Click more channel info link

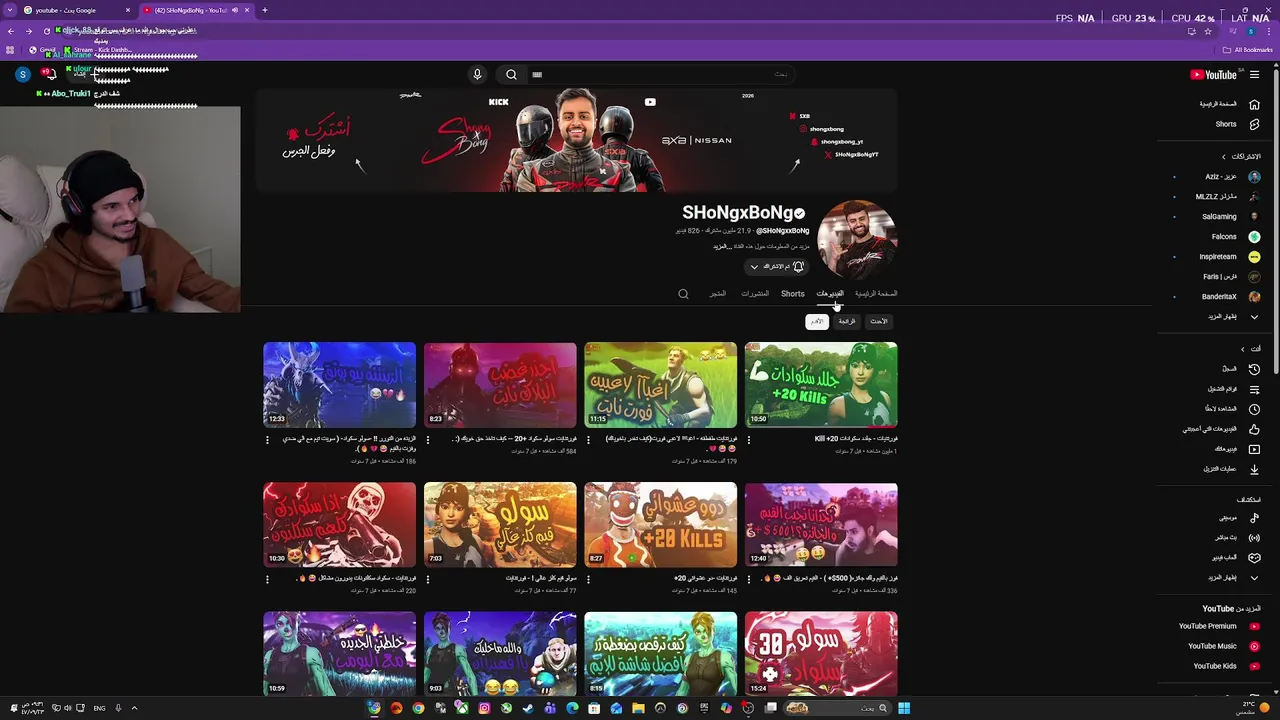[723, 246]
